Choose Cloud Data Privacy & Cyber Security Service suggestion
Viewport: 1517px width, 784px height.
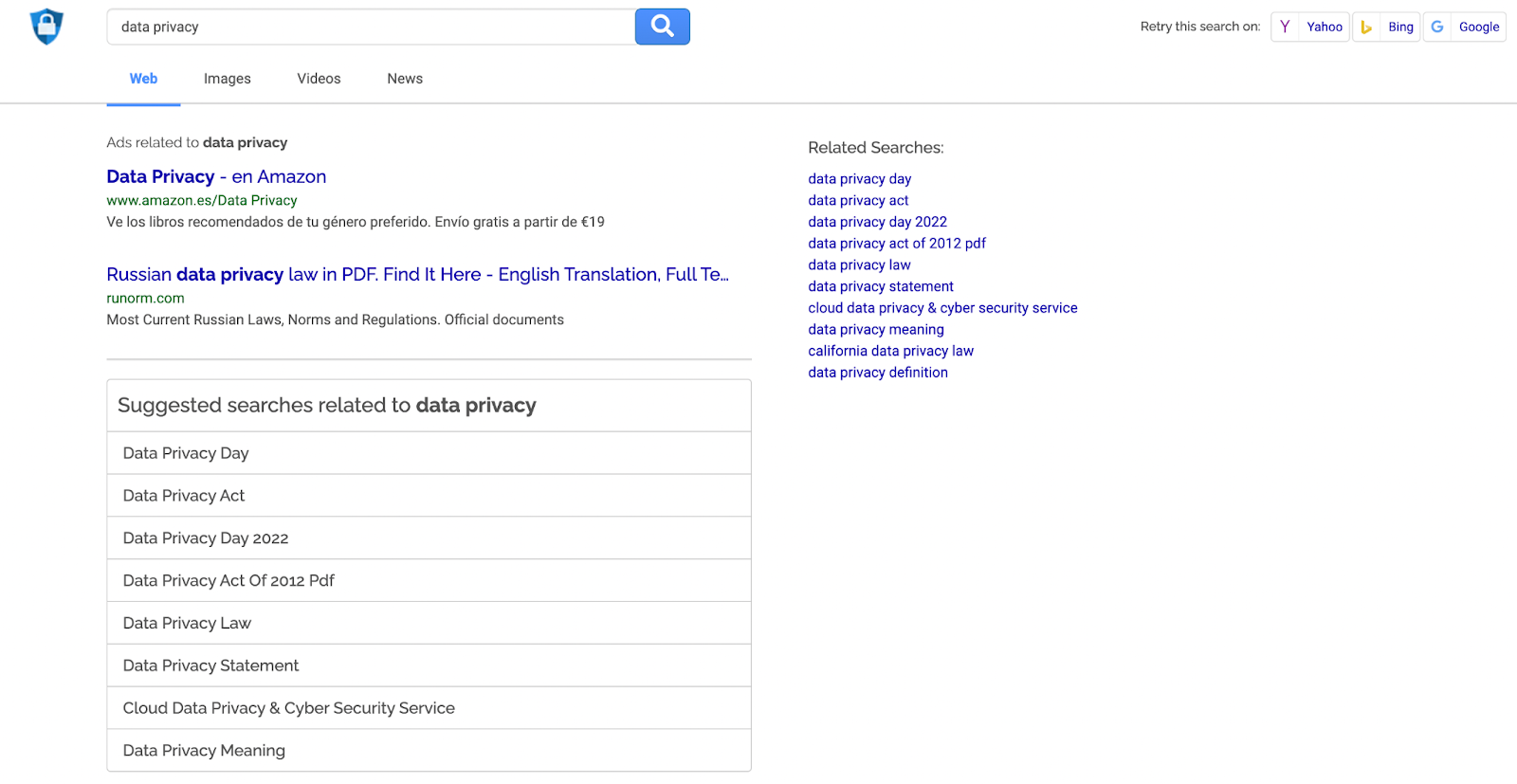289,708
